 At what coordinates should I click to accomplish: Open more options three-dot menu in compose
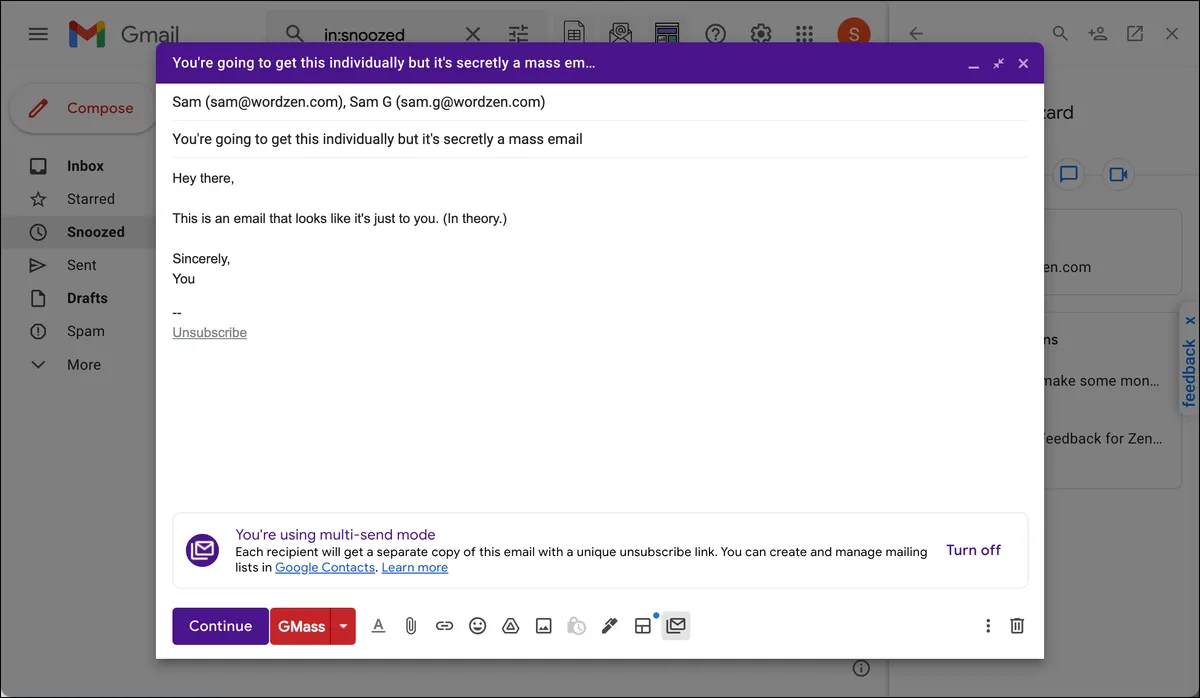[988, 626]
